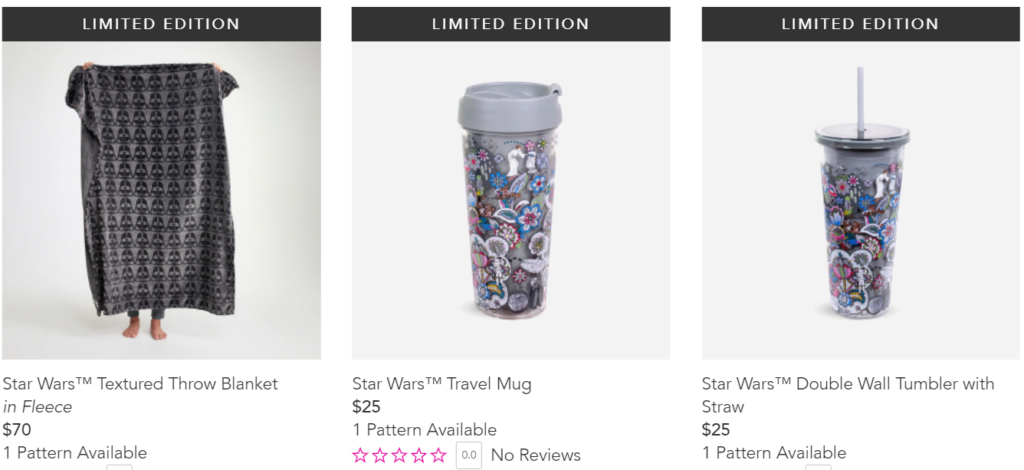
Task: Click the Limited Edition banner above the travel mug
Action: (511, 24)
